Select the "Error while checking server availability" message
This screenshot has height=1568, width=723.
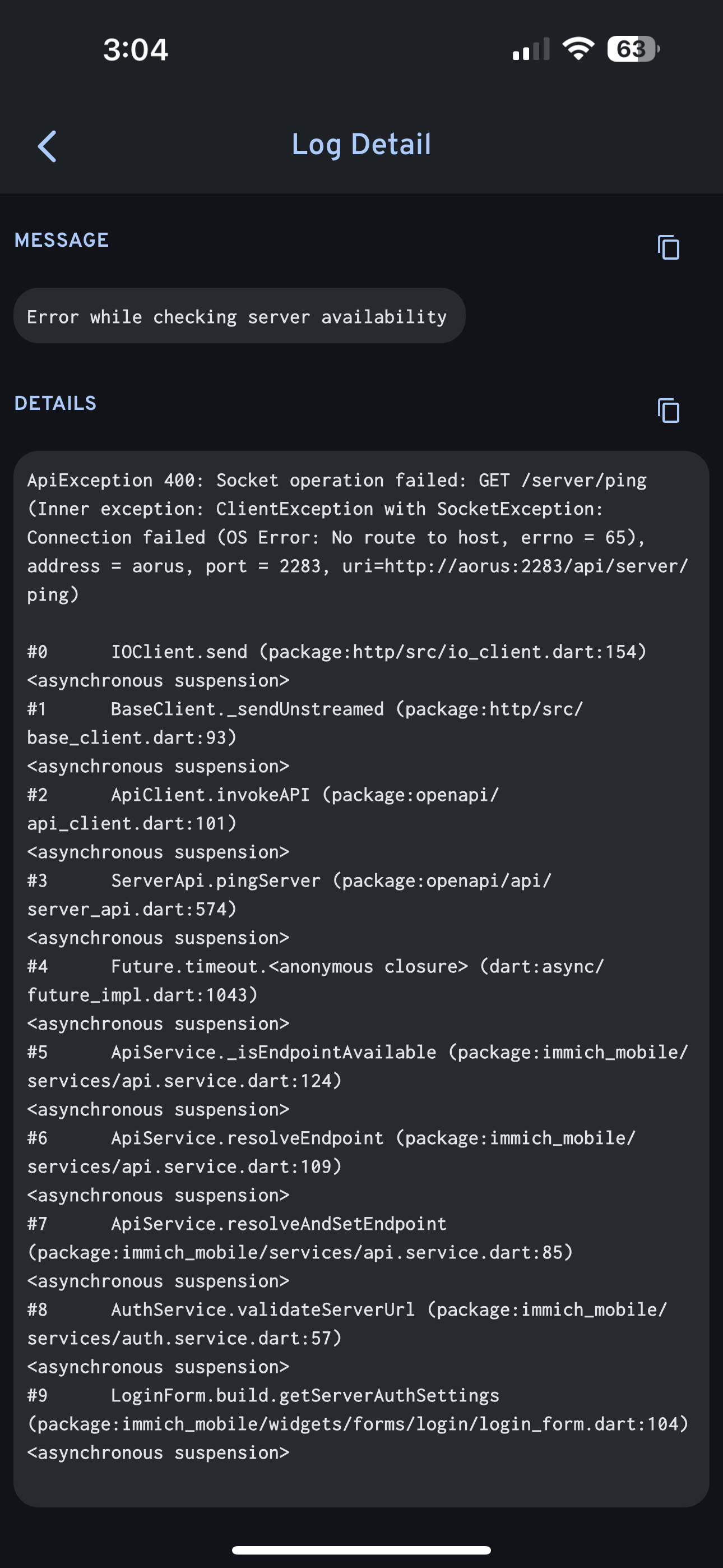(x=237, y=316)
